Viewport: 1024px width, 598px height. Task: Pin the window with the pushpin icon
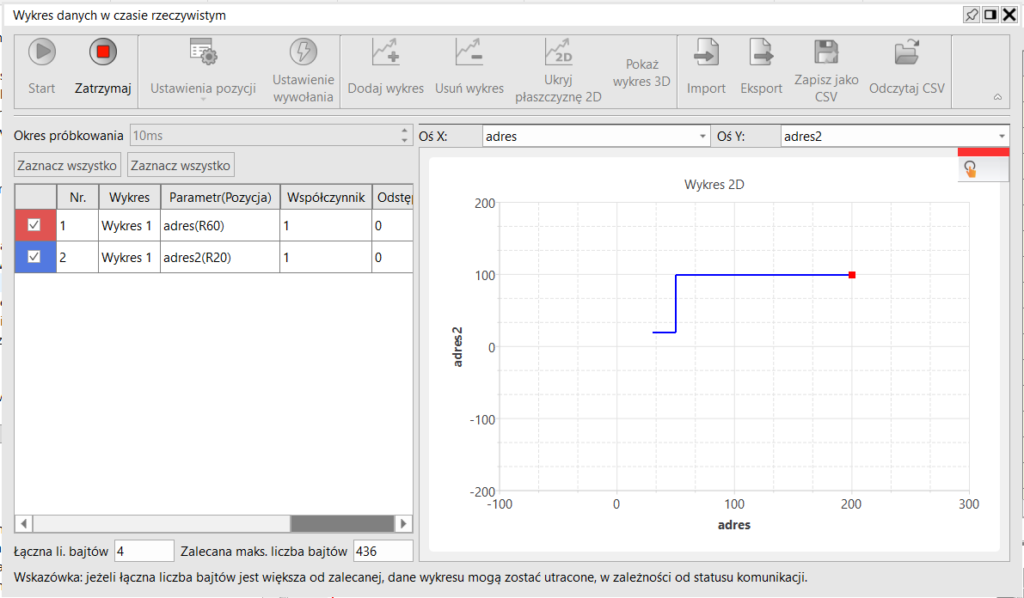pyautogui.click(x=972, y=15)
